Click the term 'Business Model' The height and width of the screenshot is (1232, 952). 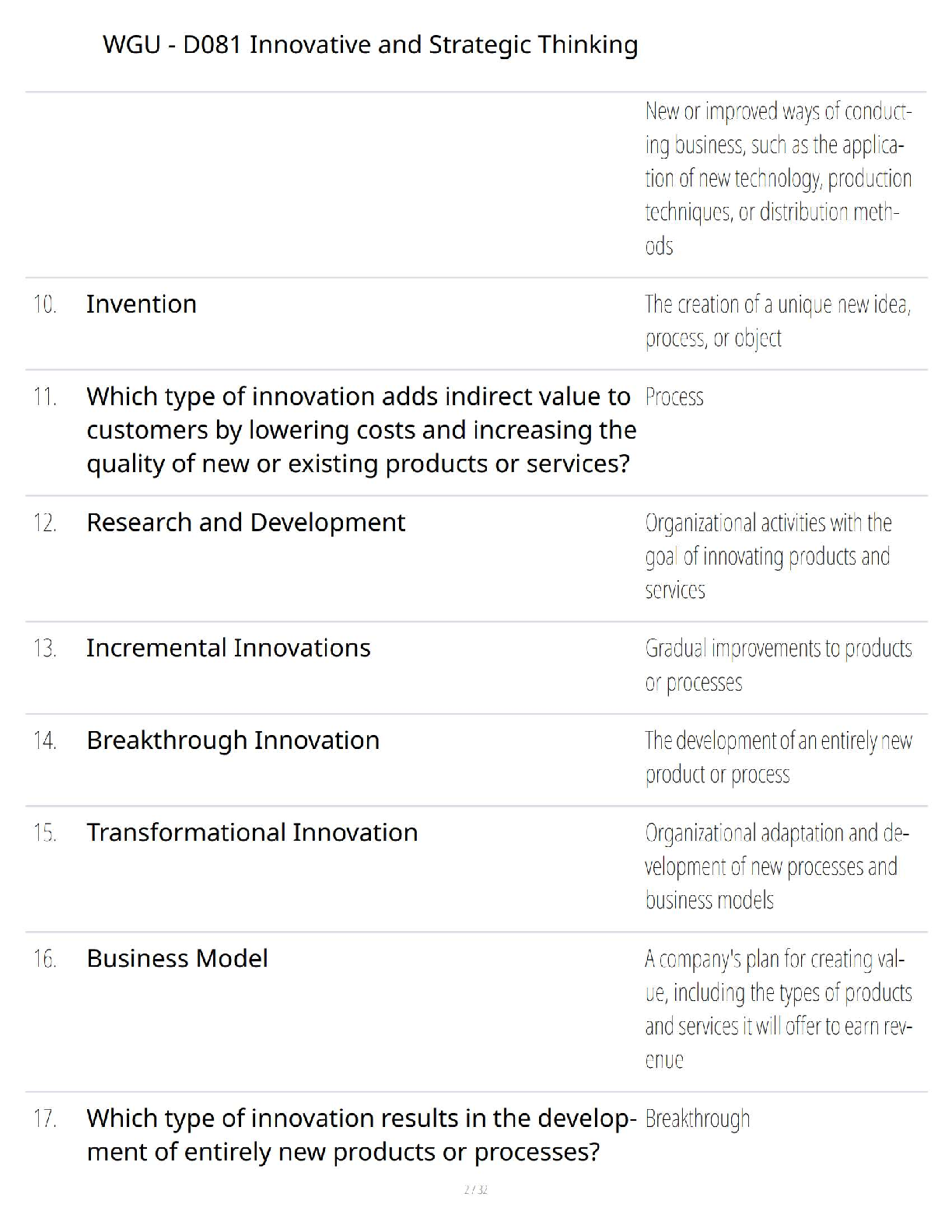click(x=177, y=959)
